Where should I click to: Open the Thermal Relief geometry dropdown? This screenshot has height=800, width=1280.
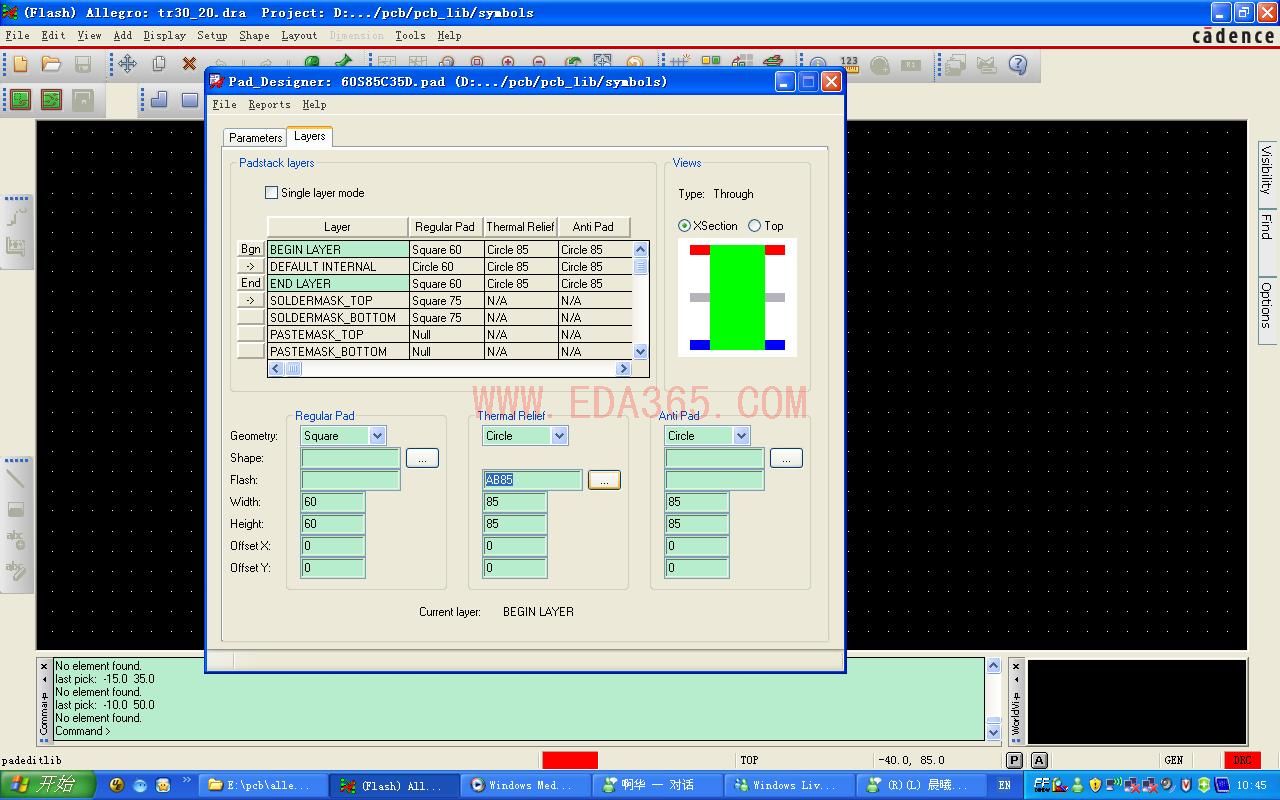(559, 436)
